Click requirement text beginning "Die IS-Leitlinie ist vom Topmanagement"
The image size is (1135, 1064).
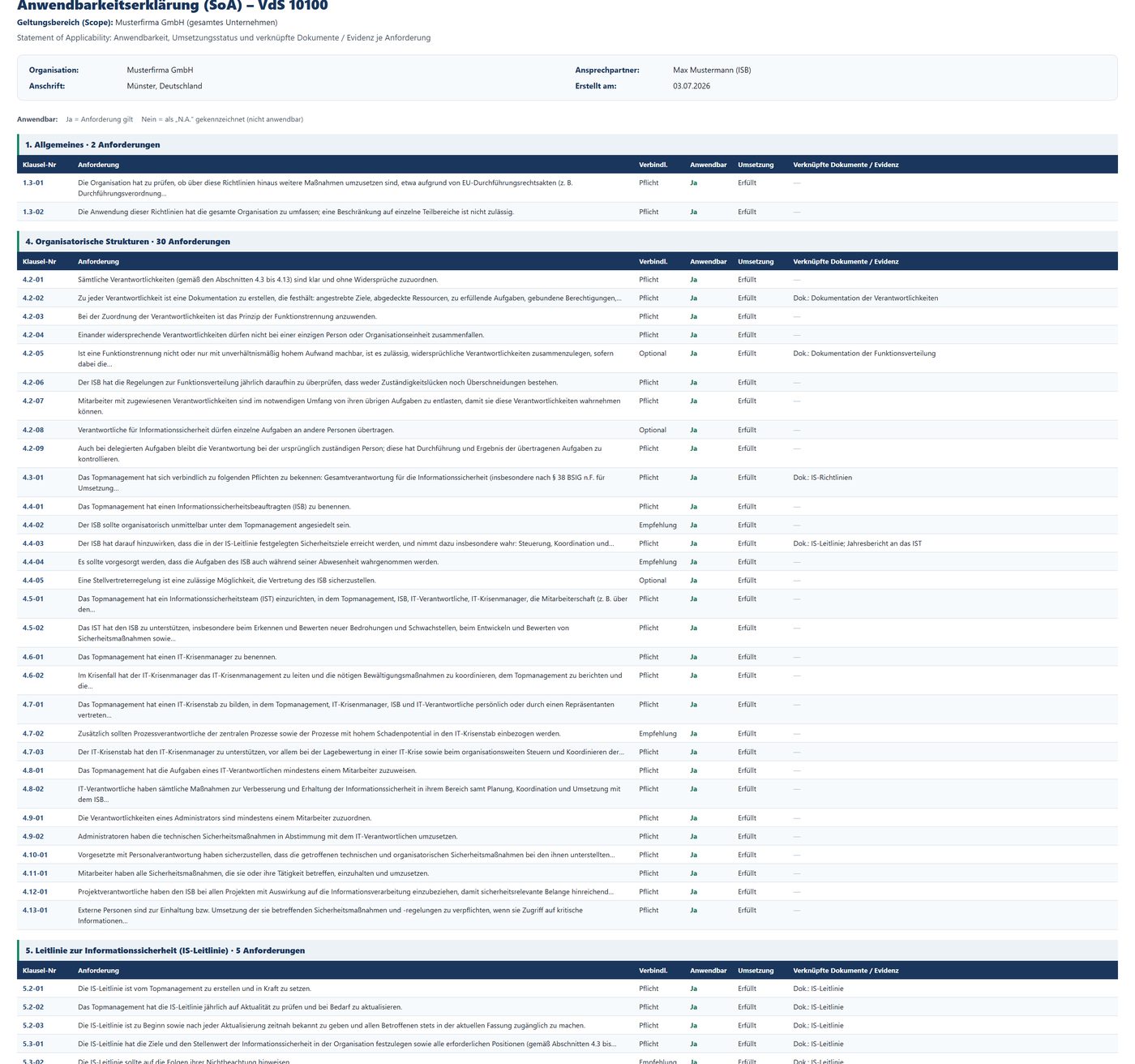(x=195, y=989)
